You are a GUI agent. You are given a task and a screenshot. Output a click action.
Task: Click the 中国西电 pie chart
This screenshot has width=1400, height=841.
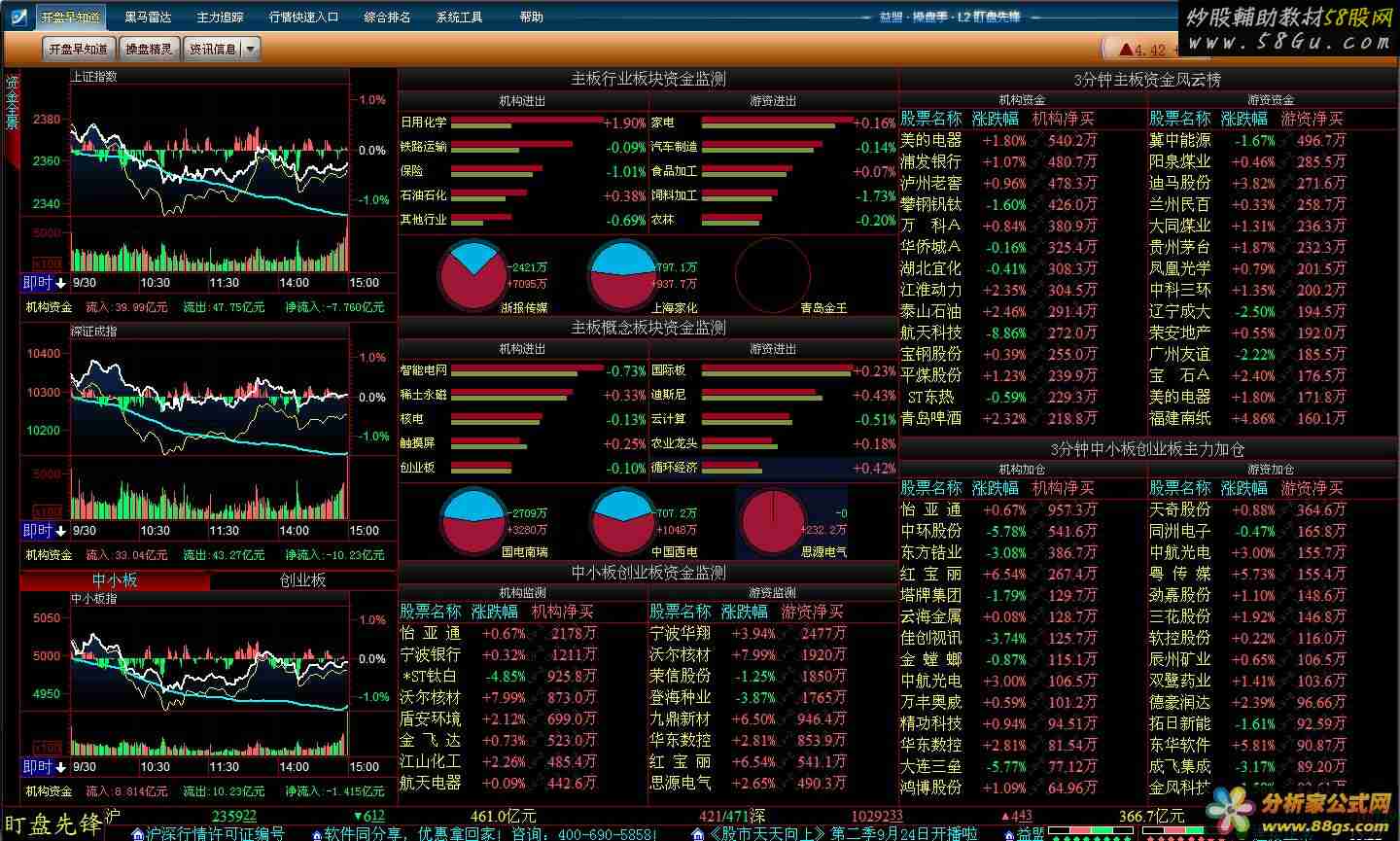tap(622, 520)
